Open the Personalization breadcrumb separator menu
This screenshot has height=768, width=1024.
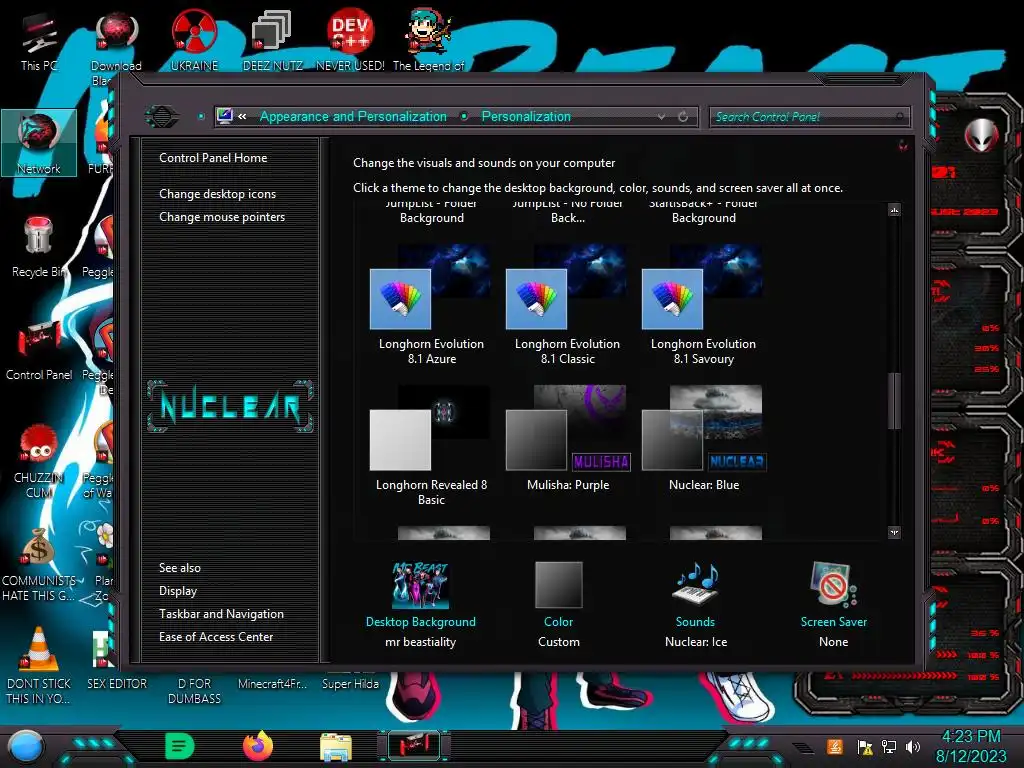pos(464,117)
